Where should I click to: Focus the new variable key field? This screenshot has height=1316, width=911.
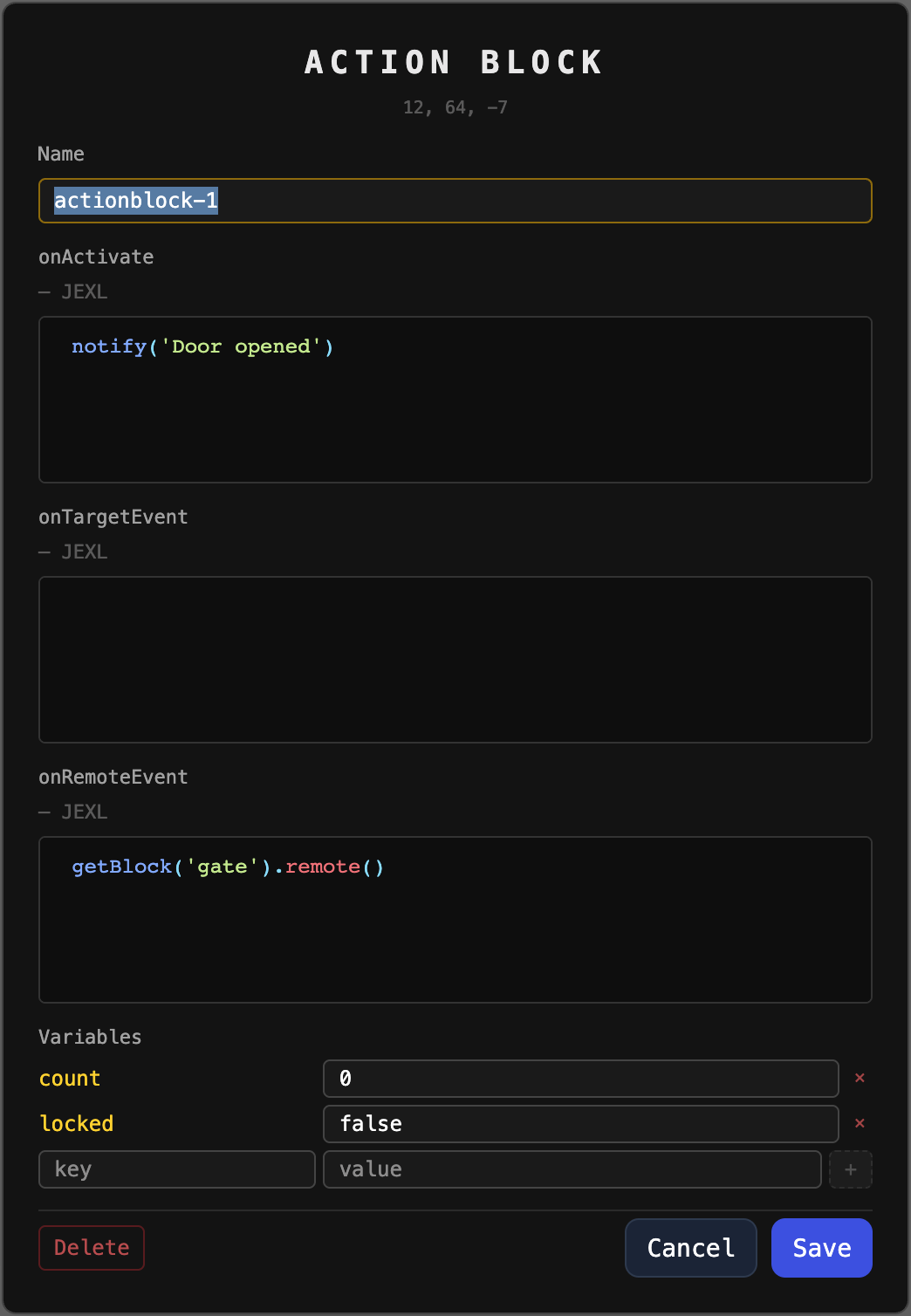[x=177, y=1169]
